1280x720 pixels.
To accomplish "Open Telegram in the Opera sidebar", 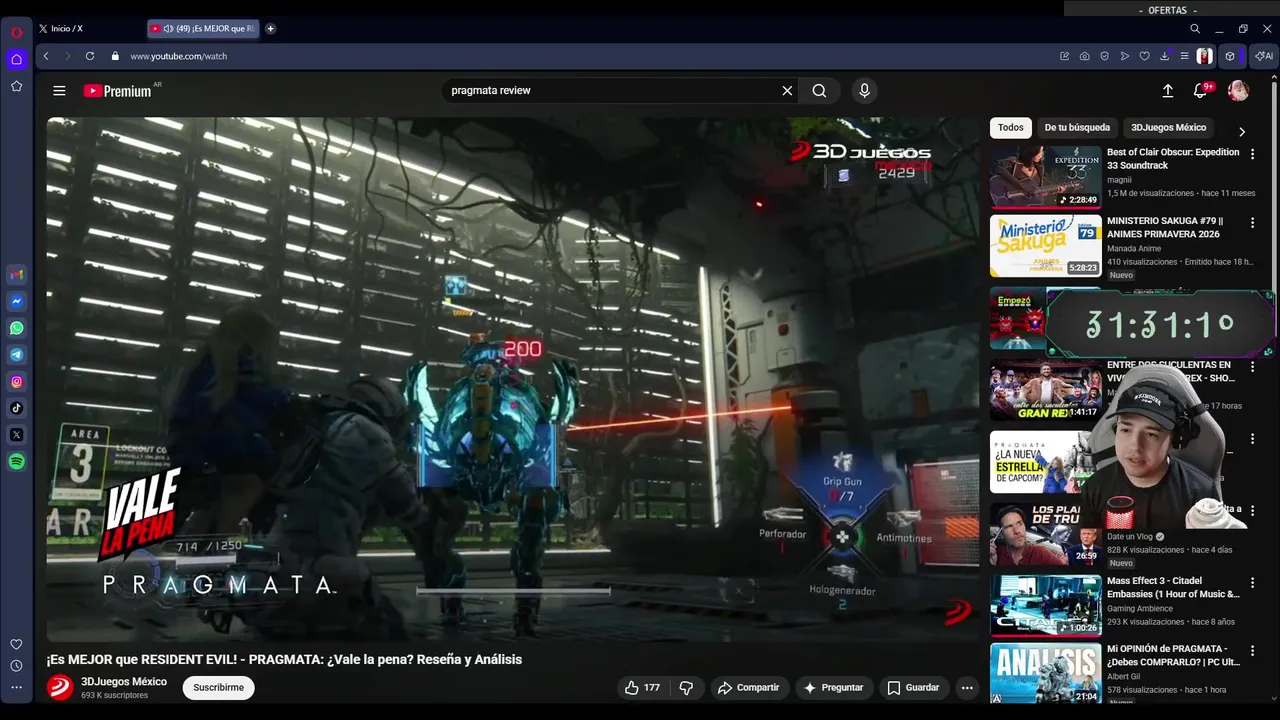I will [x=16, y=355].
